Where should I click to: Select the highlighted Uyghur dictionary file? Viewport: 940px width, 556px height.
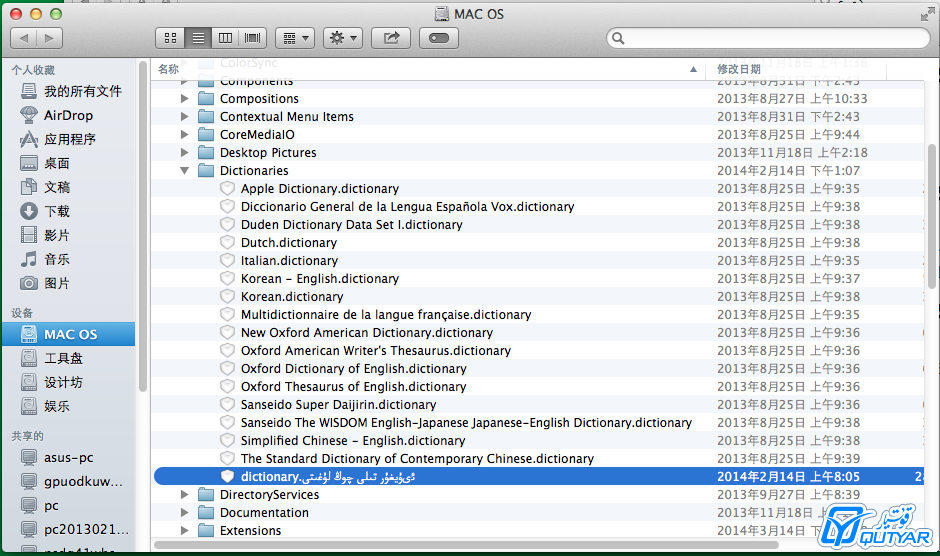tap(537, 476)
